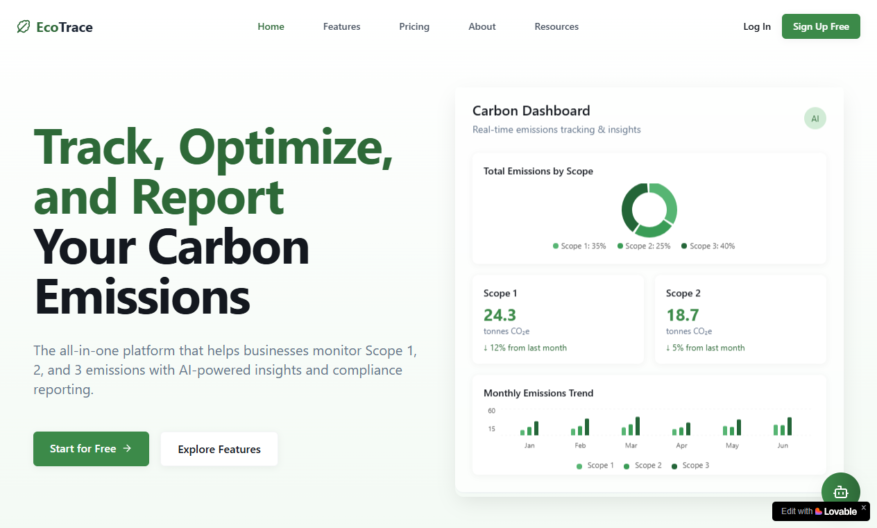Click the Carbon Dashboard title

[x=531, y=111]
